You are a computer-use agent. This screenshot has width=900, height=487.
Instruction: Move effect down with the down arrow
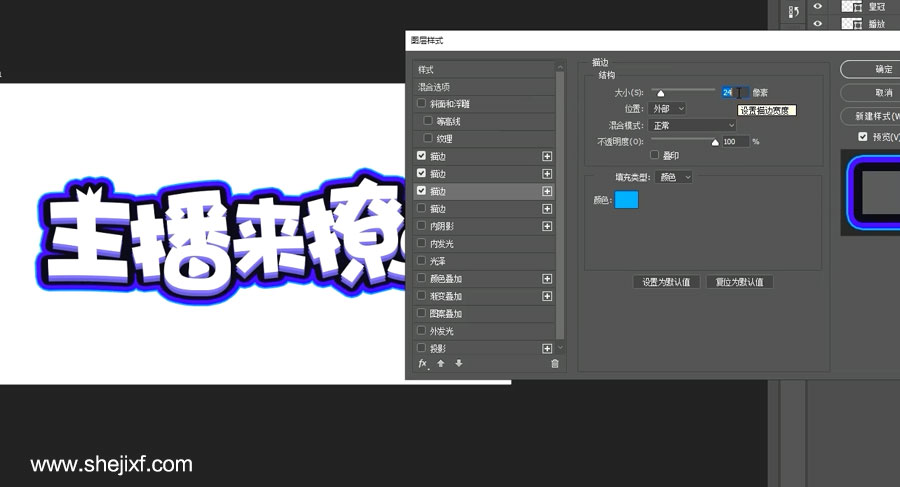(458, 364)
